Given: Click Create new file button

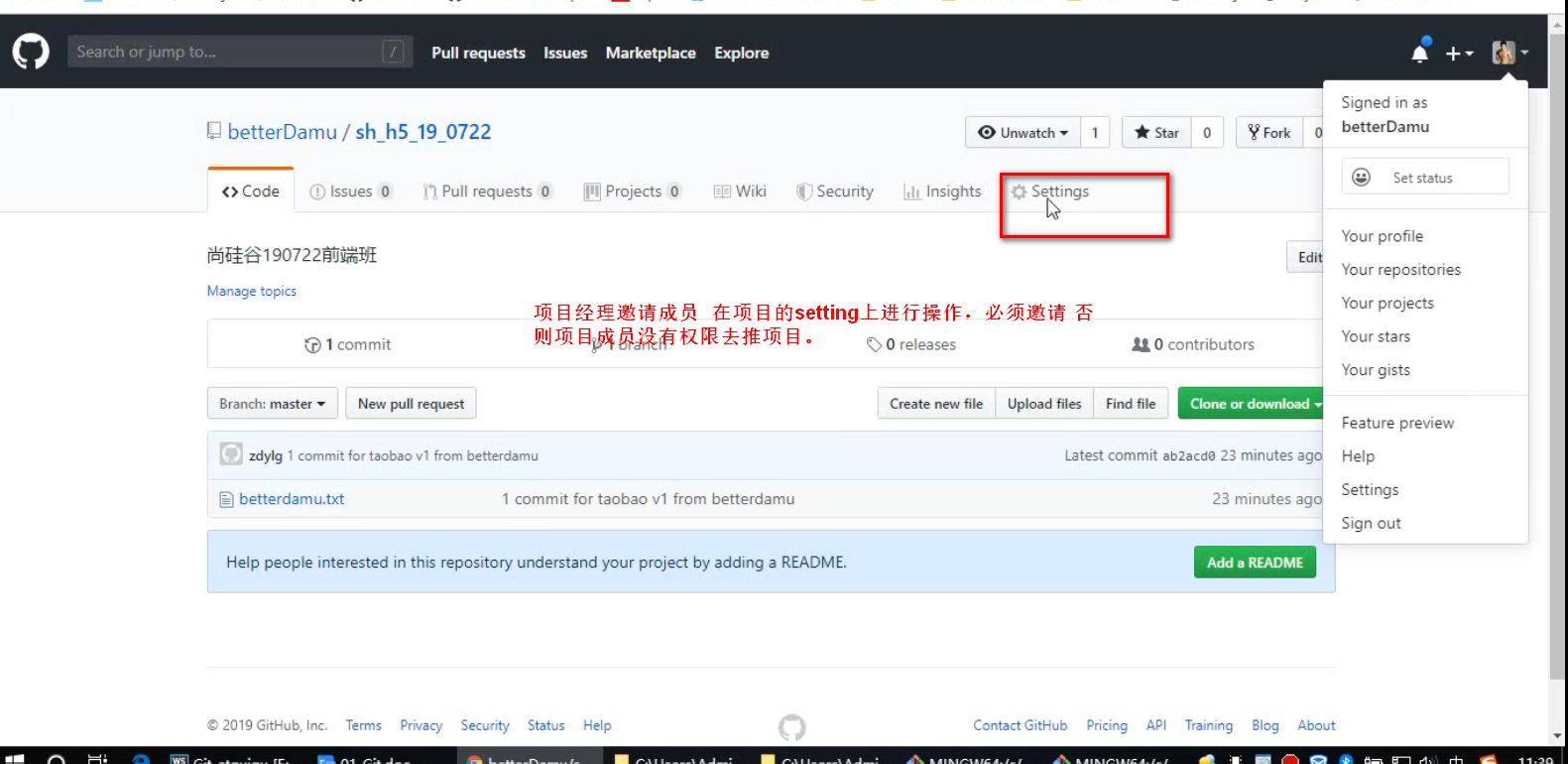Looking at the screenshot, I should coord(936,404).
